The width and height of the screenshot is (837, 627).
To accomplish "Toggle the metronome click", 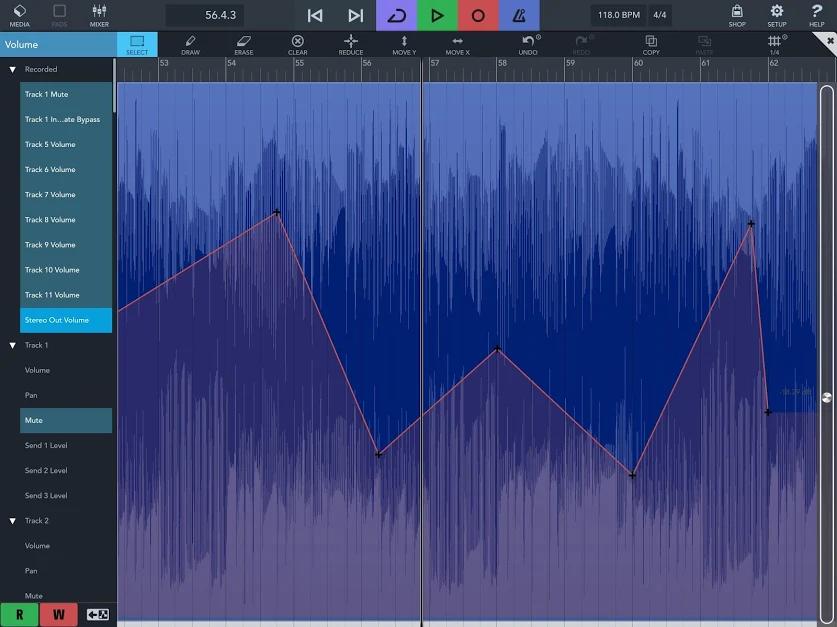I will (x=519, y=15).
